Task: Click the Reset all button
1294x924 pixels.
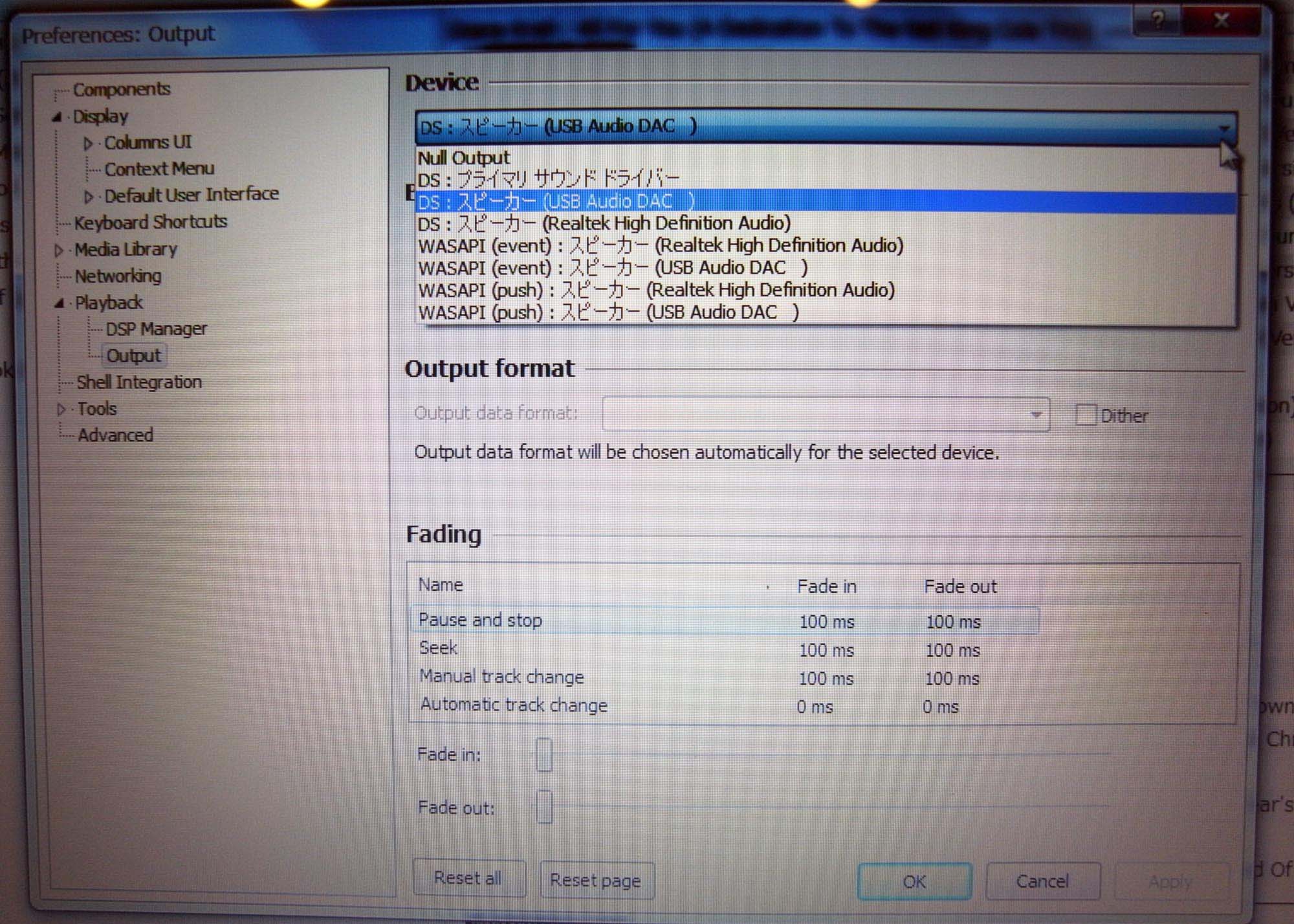Action: [x=468, y=878]
